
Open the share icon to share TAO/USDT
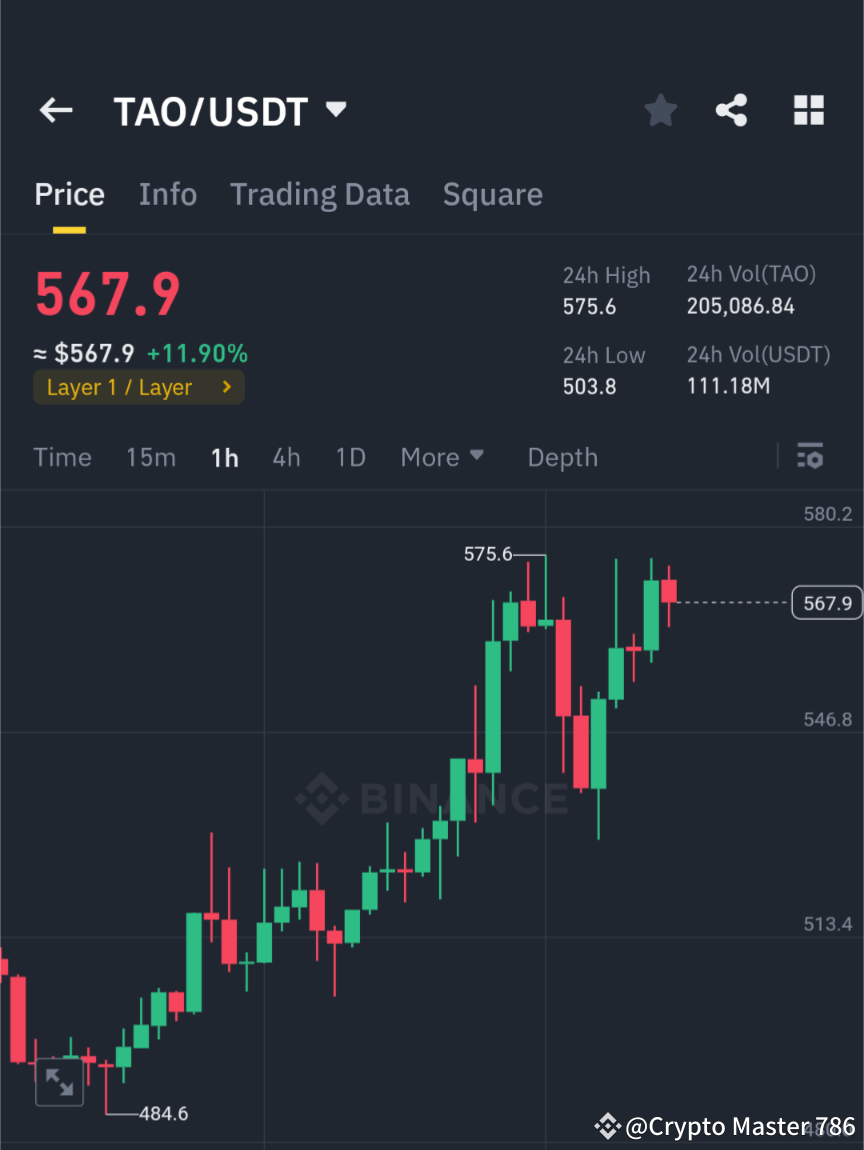tap(732, 111)
